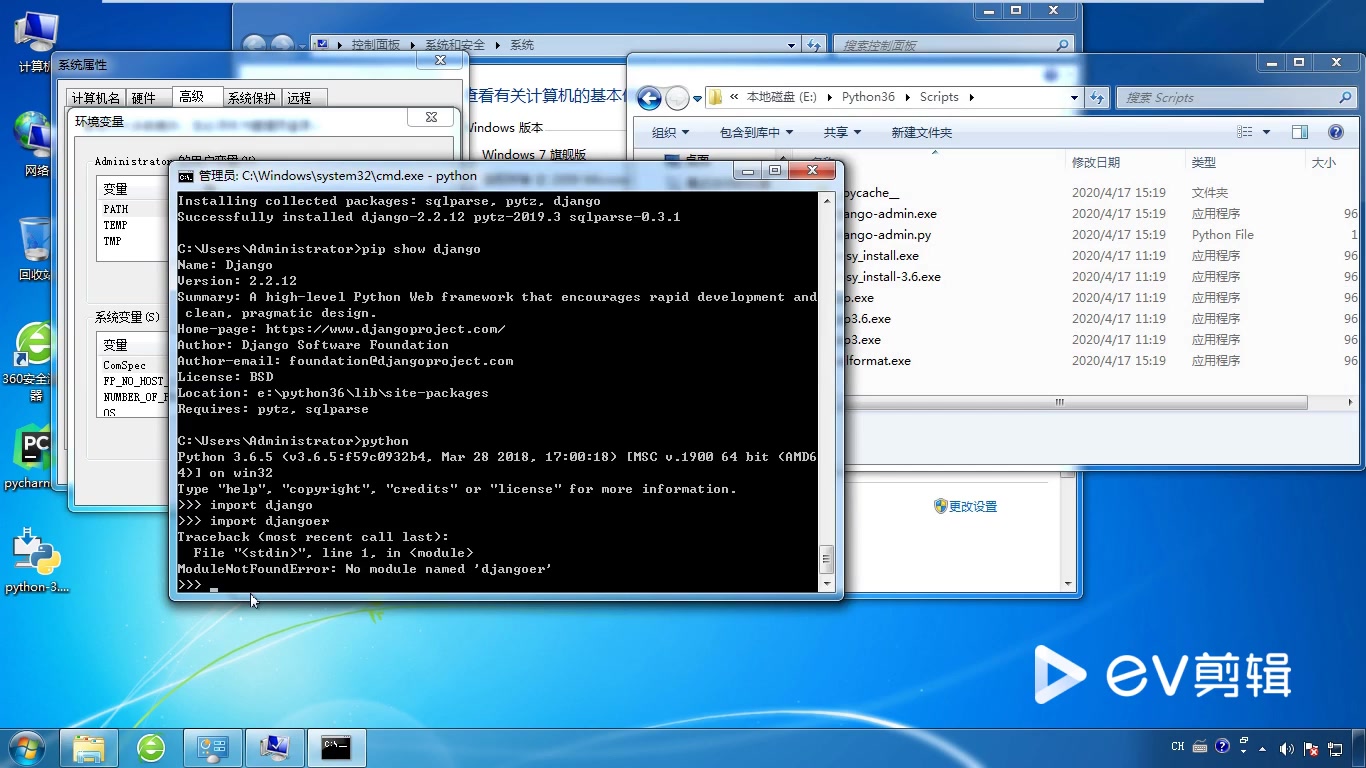Click Python36 in the Explorer breadcrumb
The height and width of the screenshot is (768, 1366).
pos(868,97)
